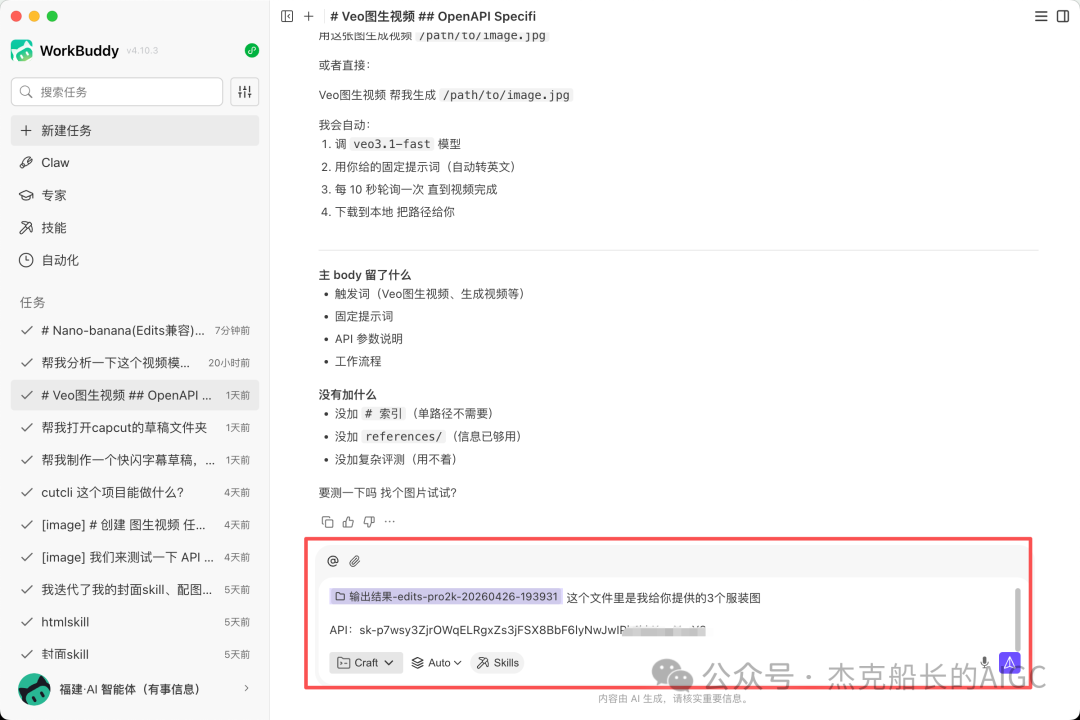Screen dimensions: 1080x720
Task: Click the green link status icon
Action: click(252, 50)
